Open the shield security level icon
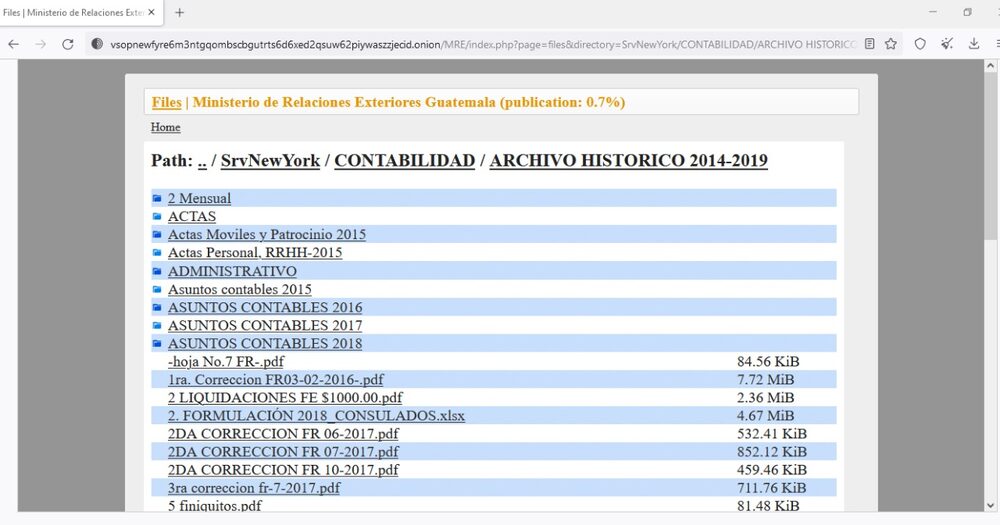The image size is (1000, 525). (920, 44)
